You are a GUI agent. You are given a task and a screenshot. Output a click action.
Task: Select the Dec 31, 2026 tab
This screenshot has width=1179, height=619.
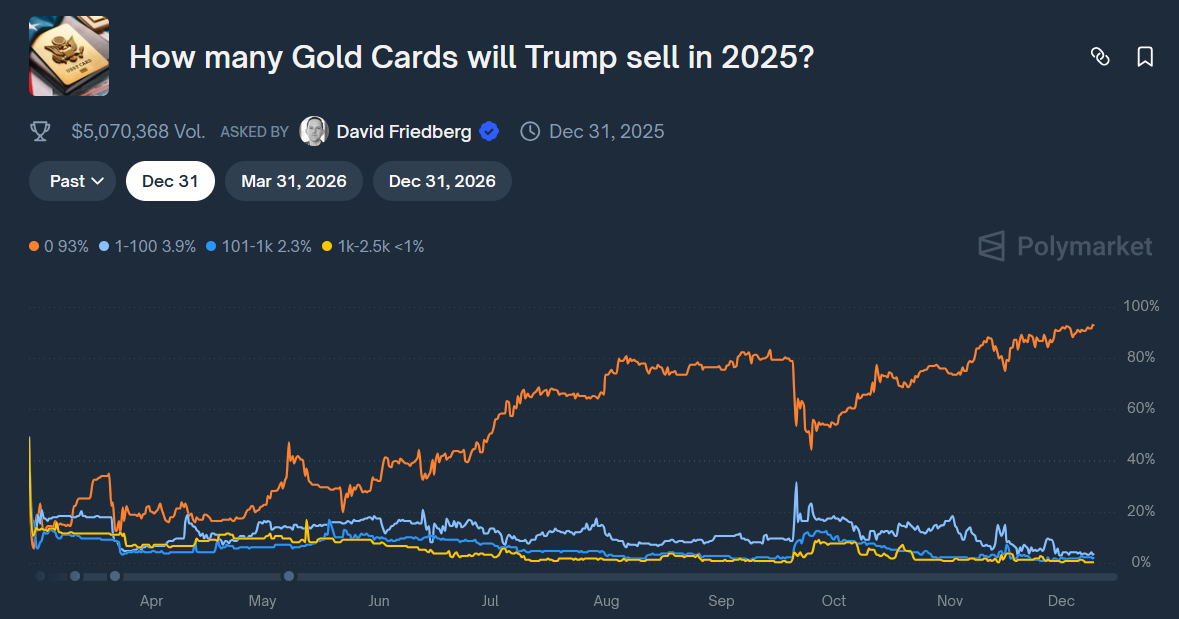(441, 181)
